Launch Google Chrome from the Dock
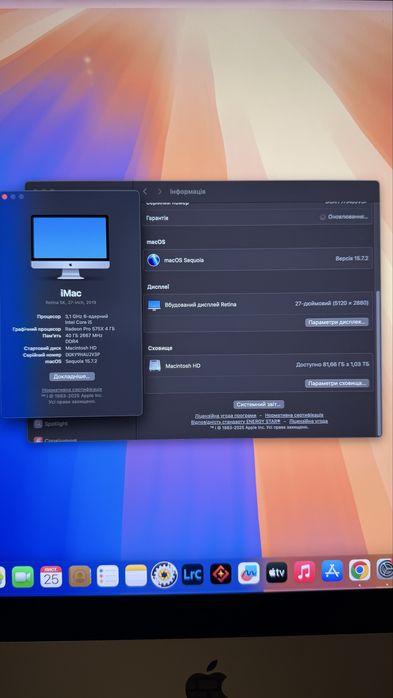The height and width of the screenshot is (698, 393). click(x=360, y=570)
